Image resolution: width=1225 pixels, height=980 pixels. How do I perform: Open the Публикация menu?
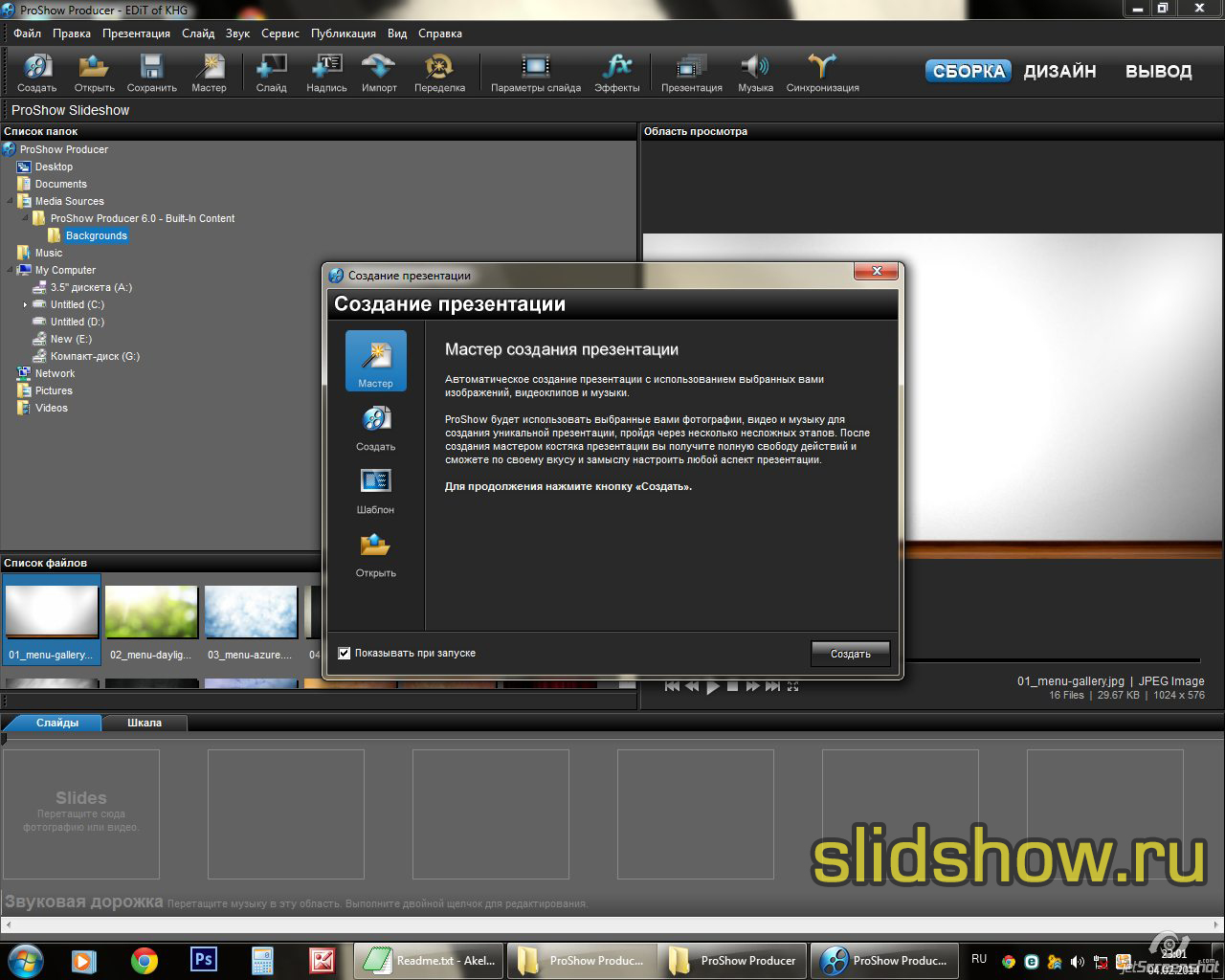(344, 33)
